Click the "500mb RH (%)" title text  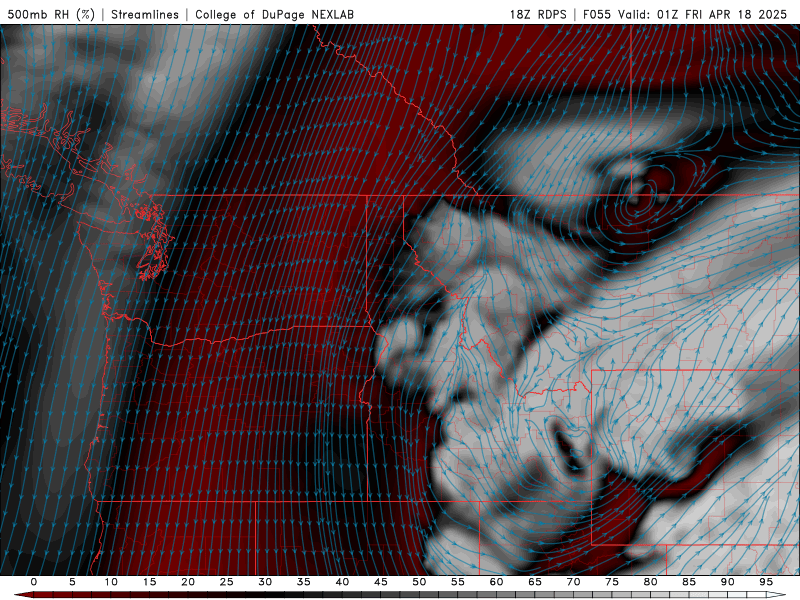coord(51,14)
